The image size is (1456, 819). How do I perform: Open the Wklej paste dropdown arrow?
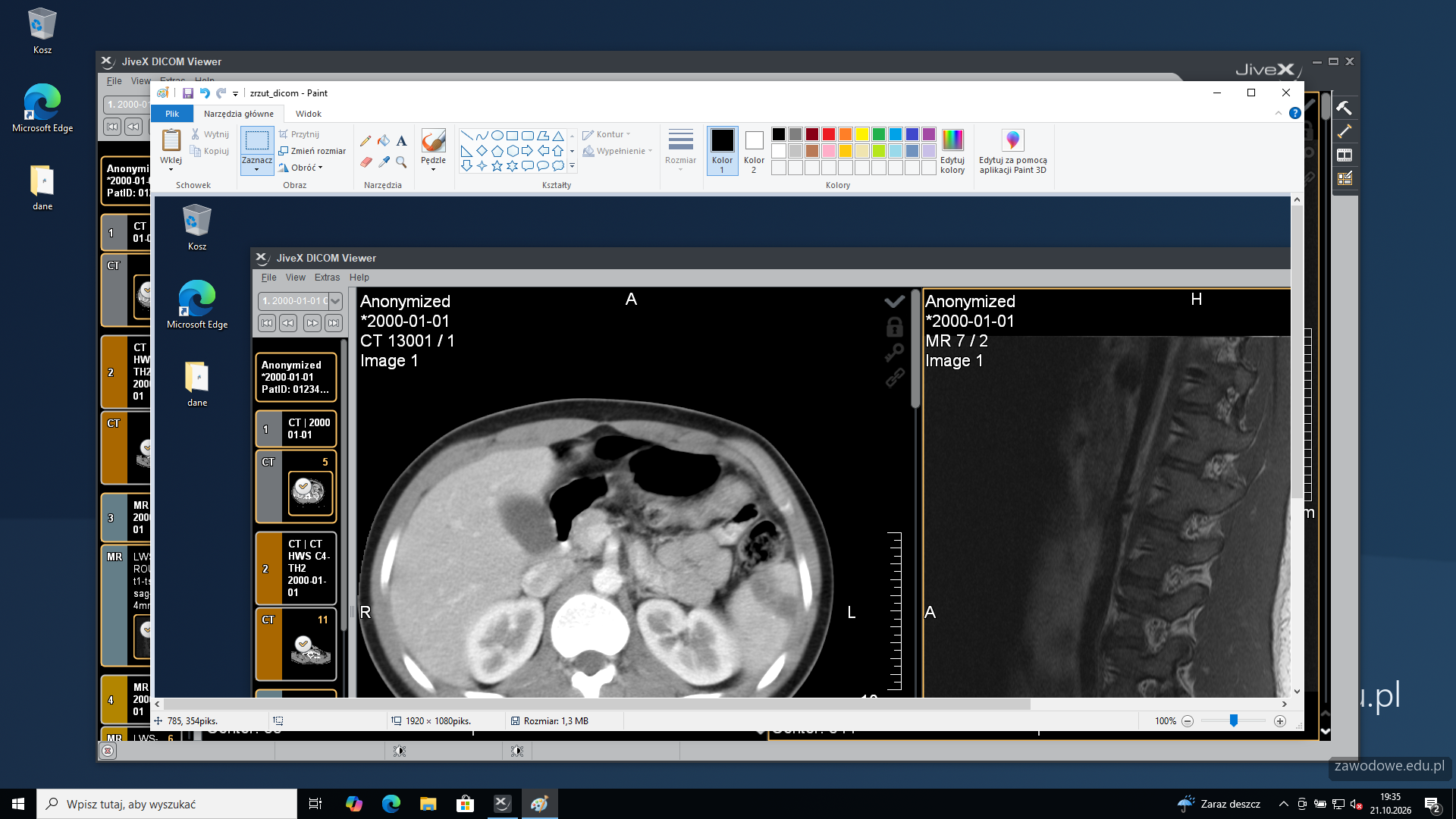click(171, 169)
